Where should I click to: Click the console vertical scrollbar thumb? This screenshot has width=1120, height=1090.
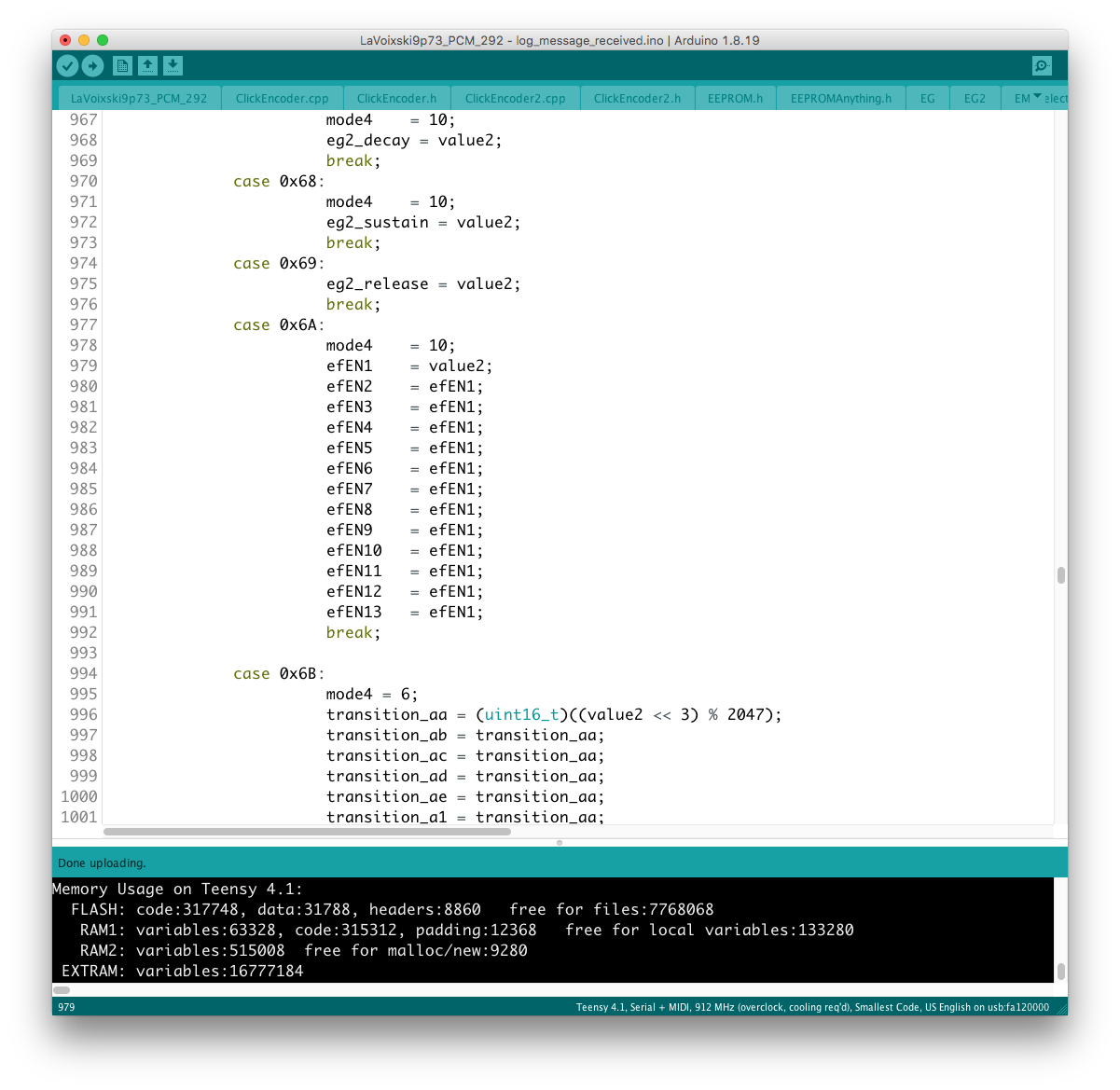pos(1060,971)
